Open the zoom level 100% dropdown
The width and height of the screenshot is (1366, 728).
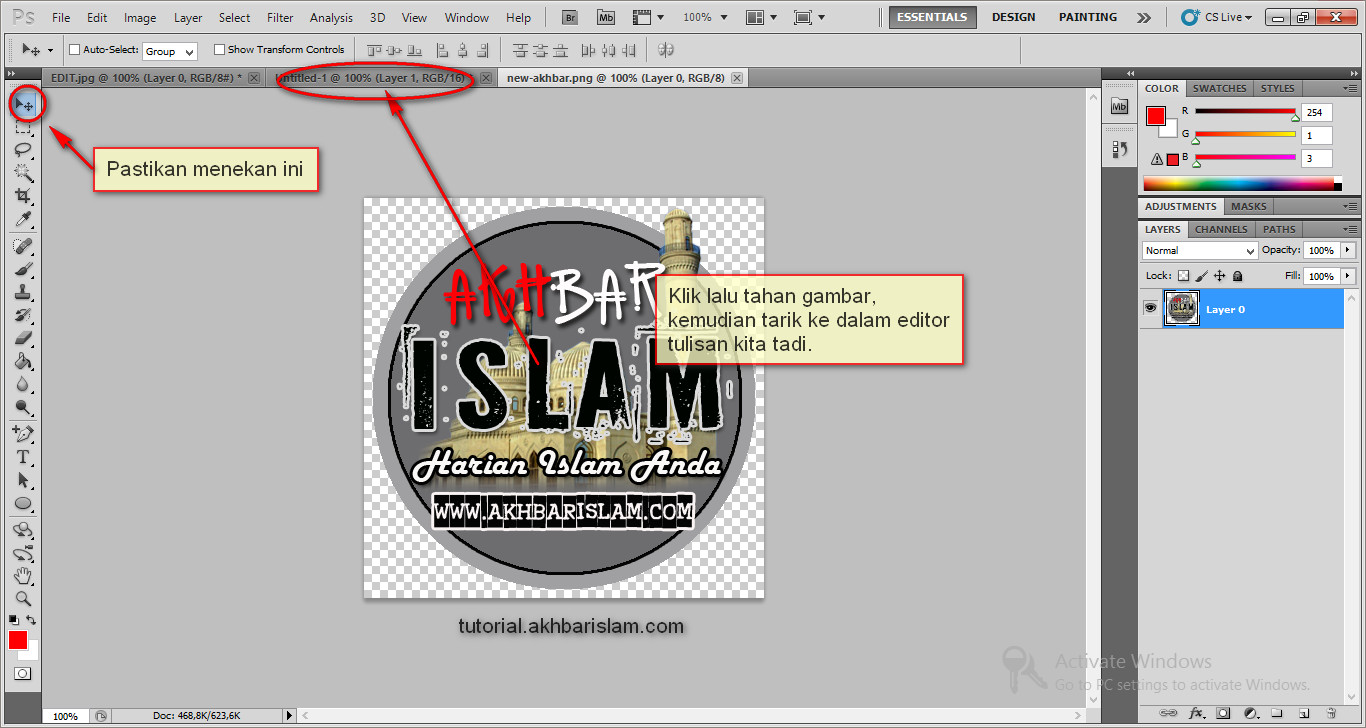coord(703,17)
